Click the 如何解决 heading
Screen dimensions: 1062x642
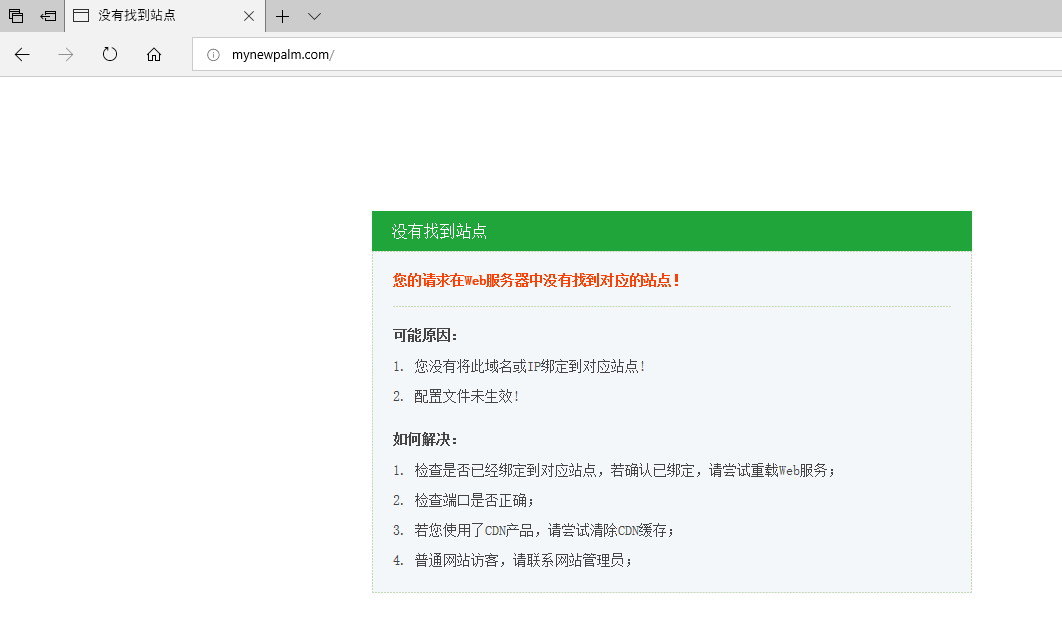pos(425,440)
